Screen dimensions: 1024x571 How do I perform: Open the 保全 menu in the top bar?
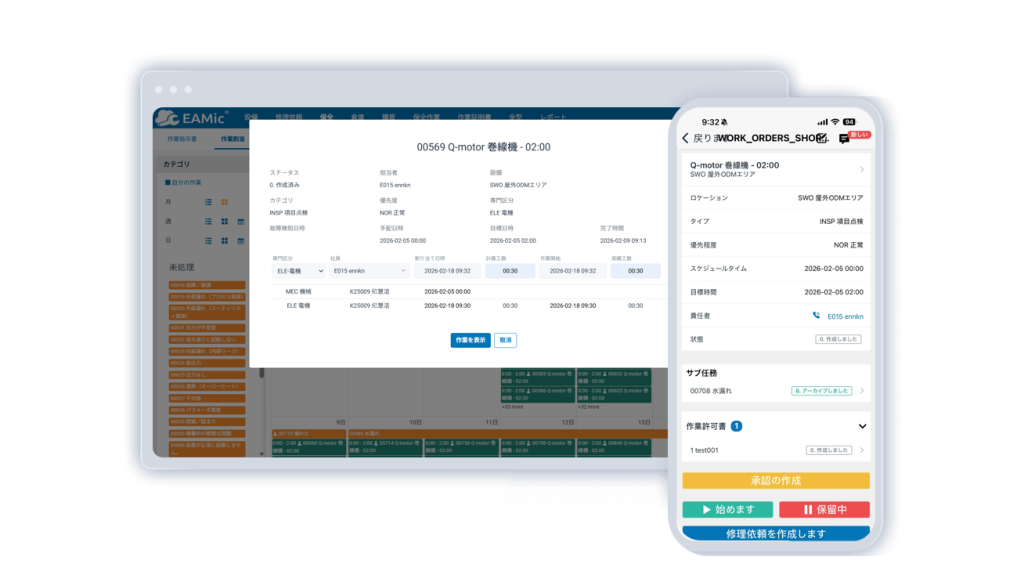(327, 117)
